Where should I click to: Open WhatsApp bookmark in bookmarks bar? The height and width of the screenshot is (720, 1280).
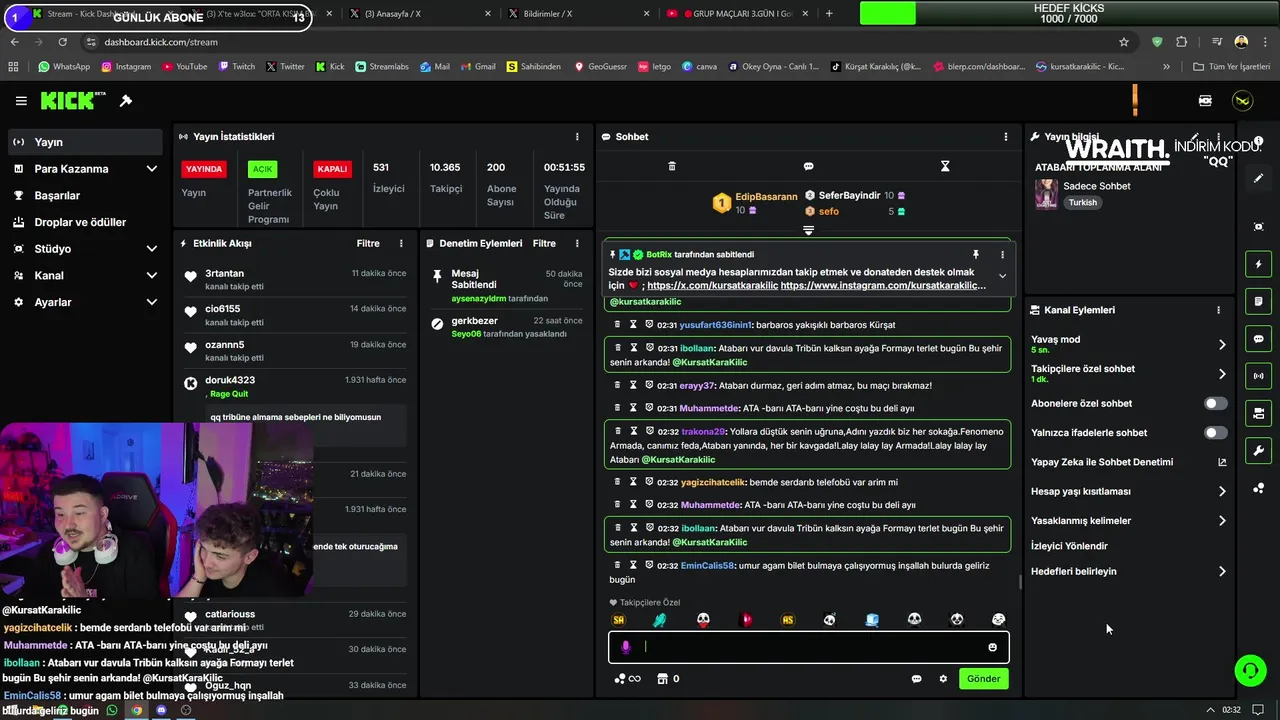point(64,67)
